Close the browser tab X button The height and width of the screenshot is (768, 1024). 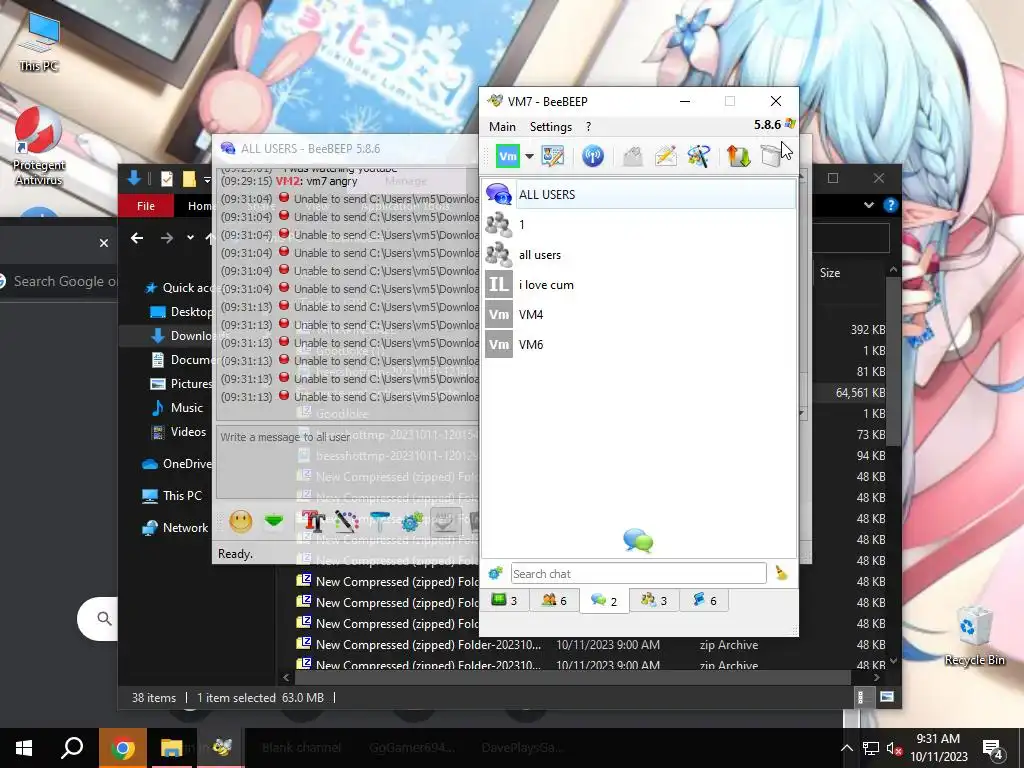coord(104,243)
